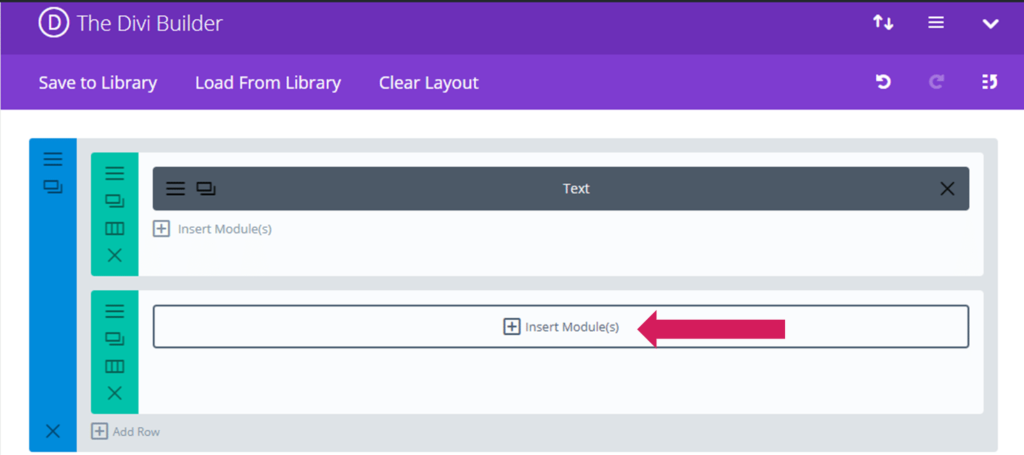1024x455 pixels.
Task: Delete the second row
Action: (114, 393)
